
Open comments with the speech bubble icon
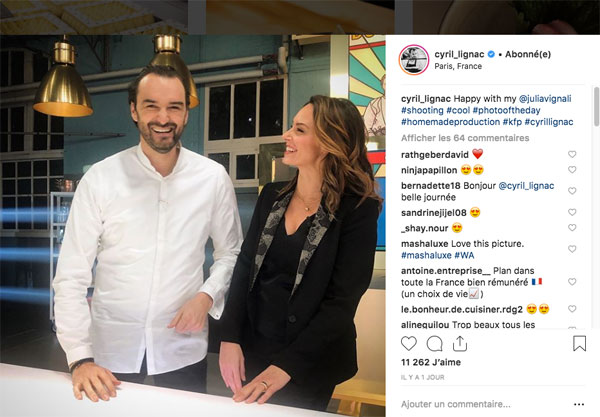click(x=434, y=344)
